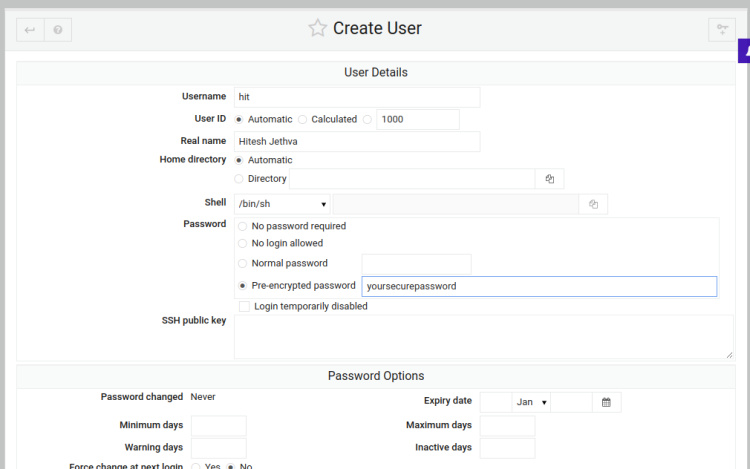Check Login temporarily disabled

[244, 306]
